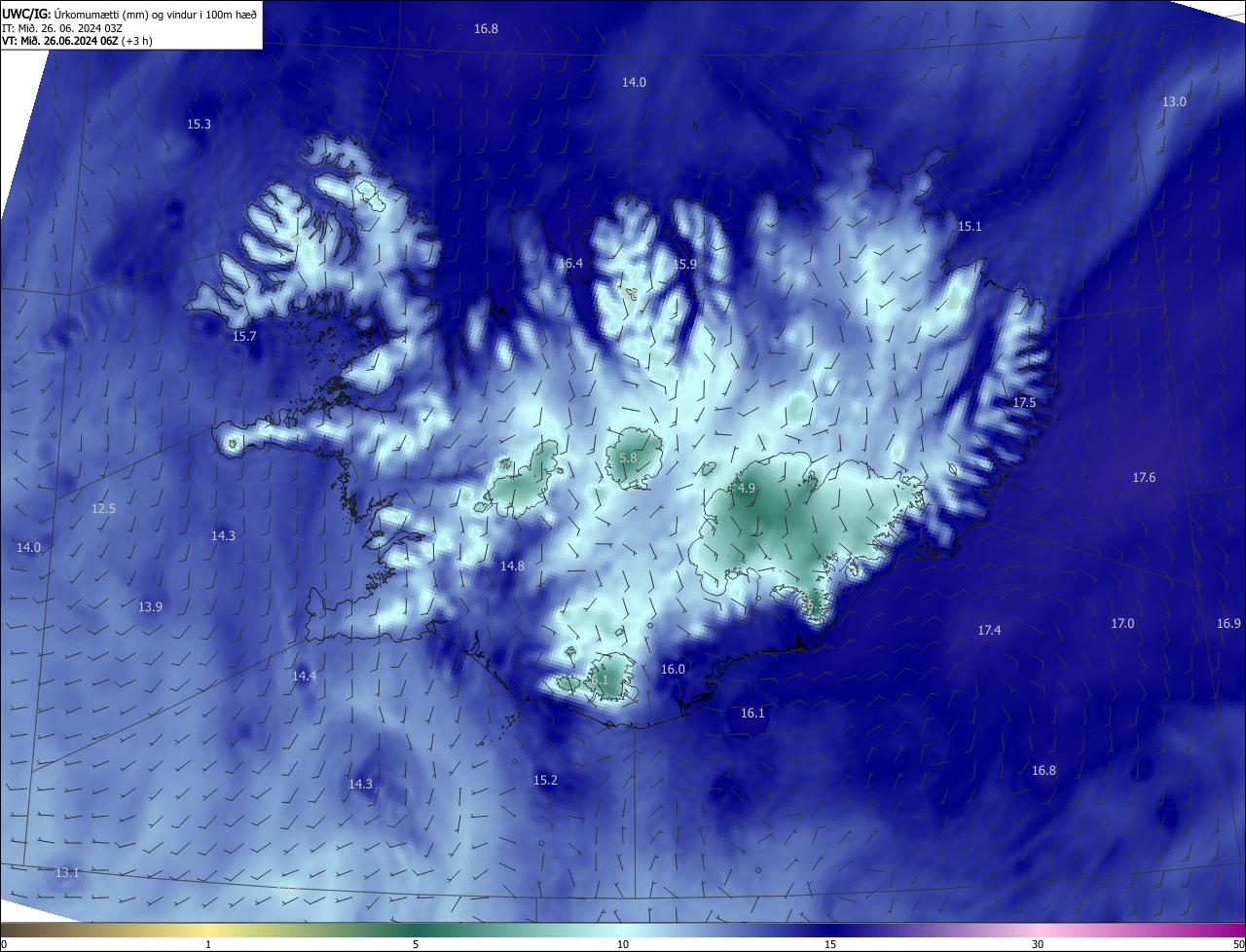Click the 16.4 value label

[570, 264]
